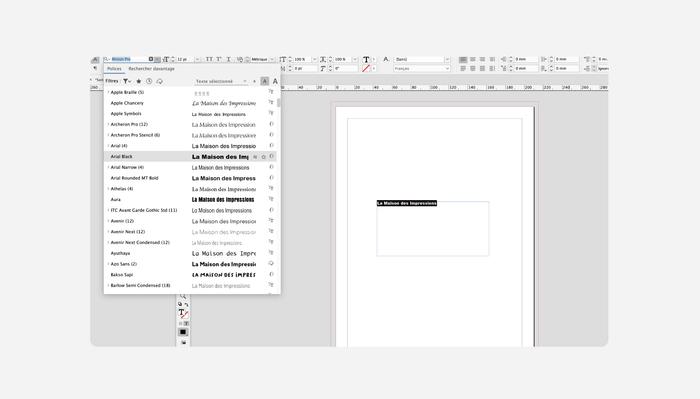Image resolution: width=700 pixels, height=399 pixels.
Task: Choose the Ayuthaya font
Action: pos(121,253)
